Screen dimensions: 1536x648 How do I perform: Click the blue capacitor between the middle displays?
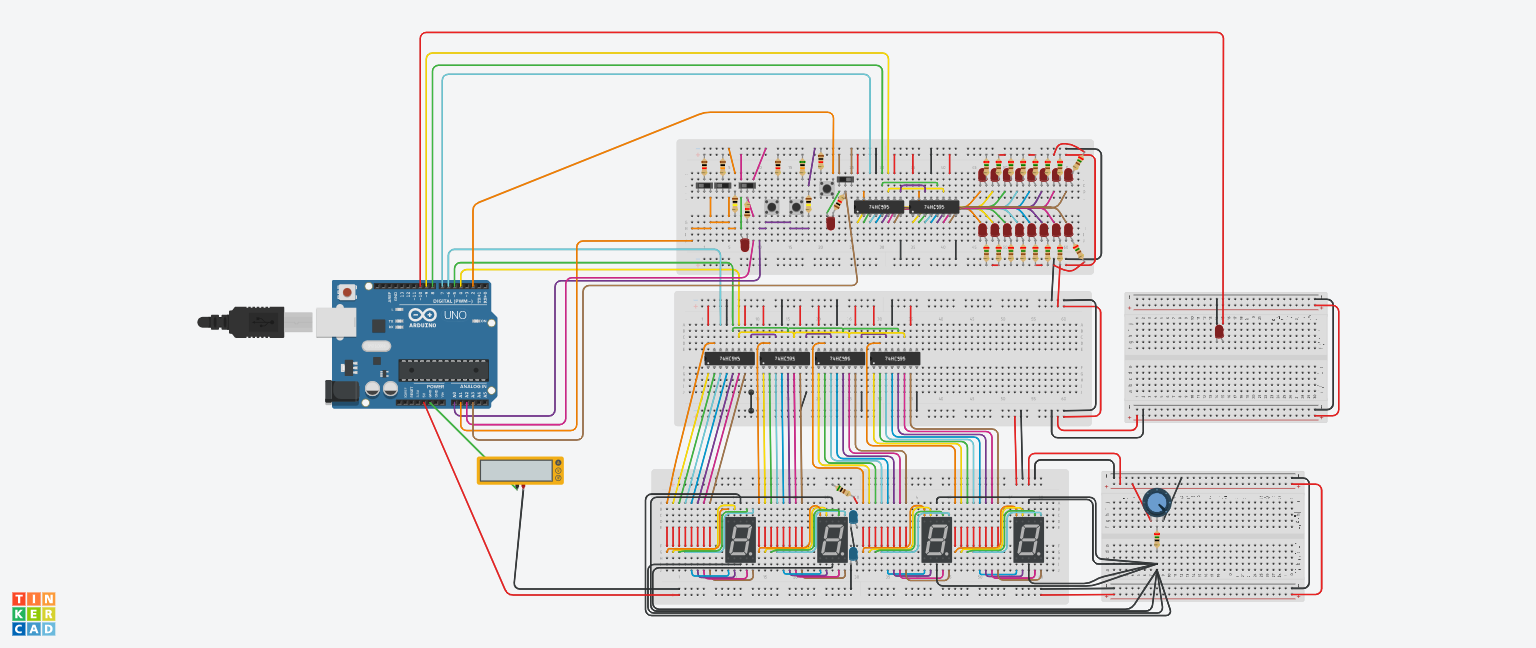click(x=853, y=516)
